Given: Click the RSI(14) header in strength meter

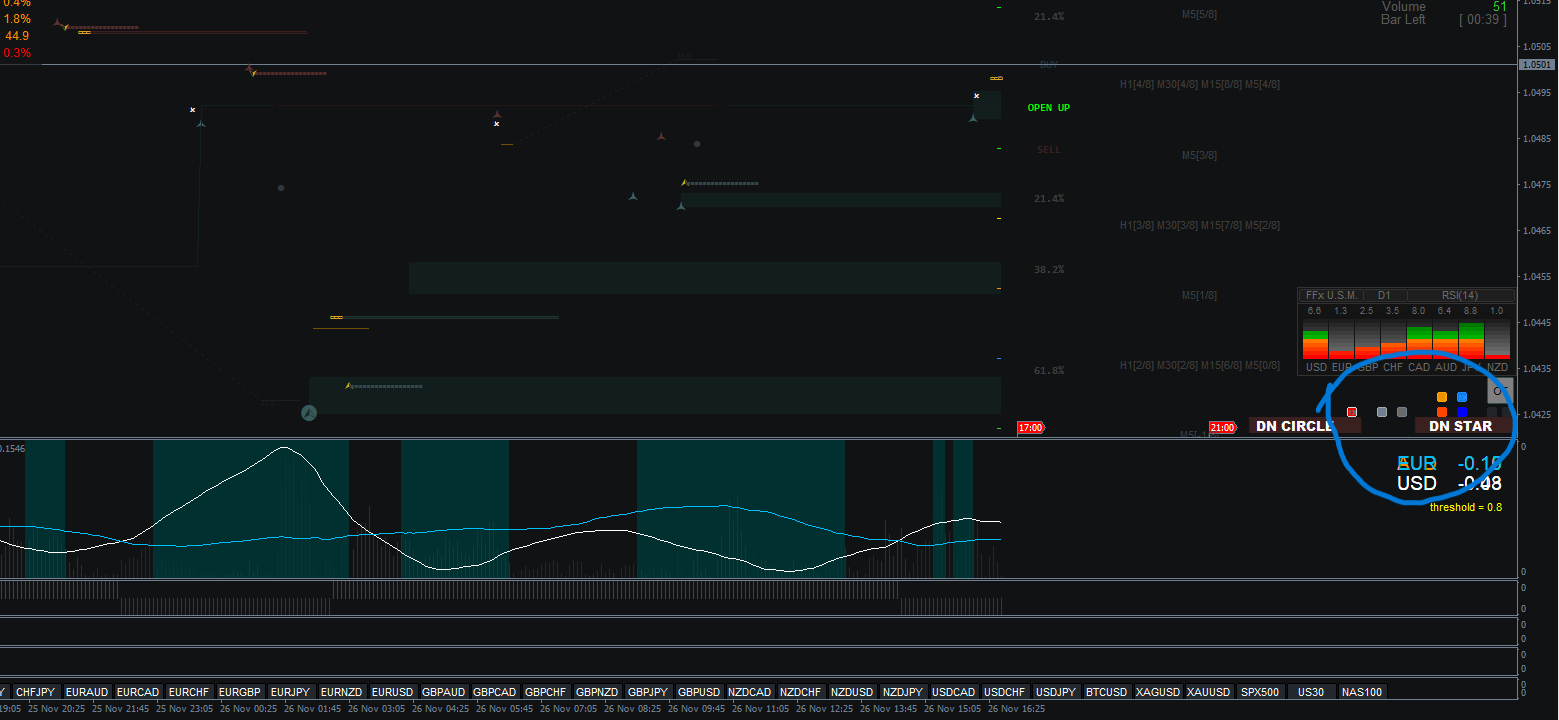Looking at the screenshot, I should (x=1460, y=295).
